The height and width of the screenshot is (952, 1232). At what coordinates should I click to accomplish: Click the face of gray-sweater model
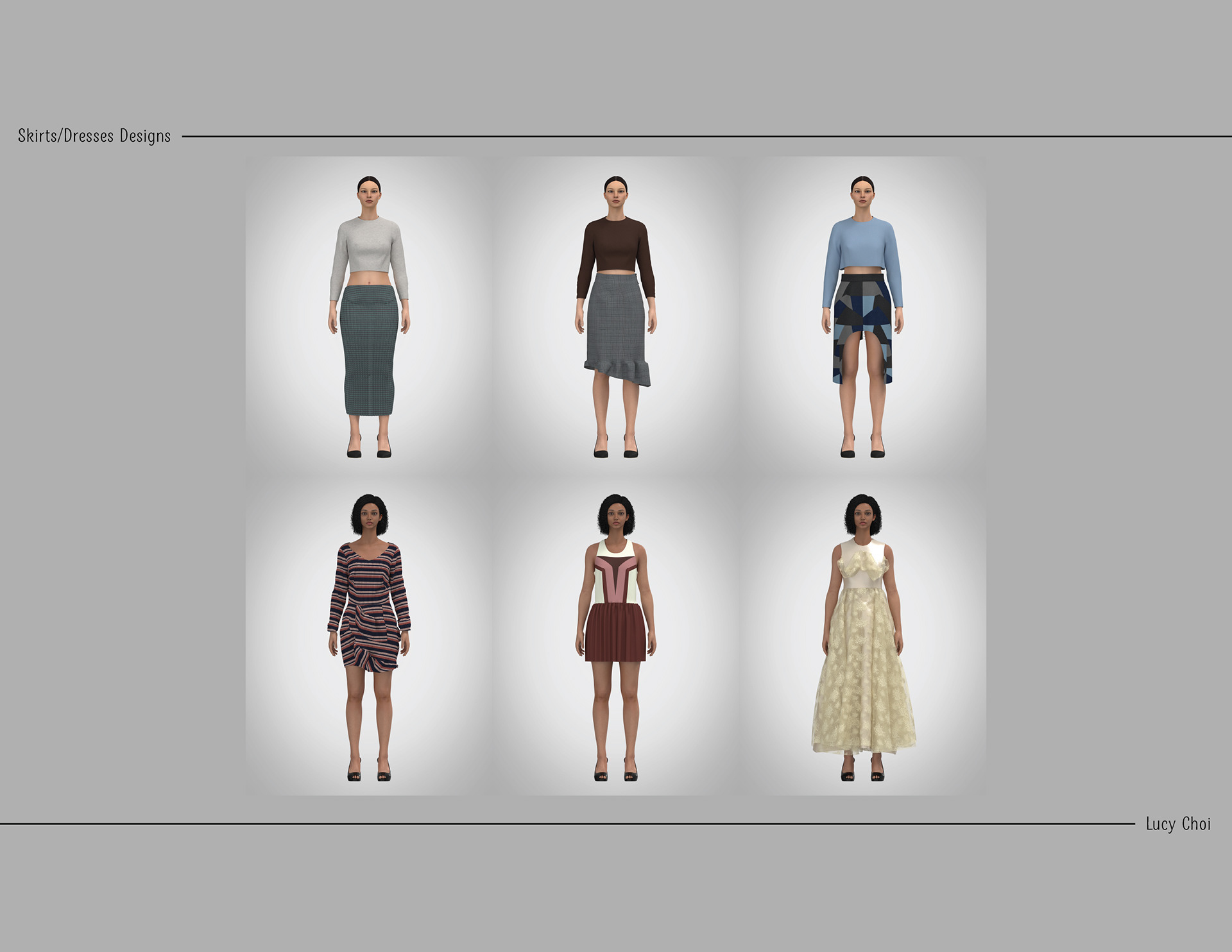pos(369,196)
